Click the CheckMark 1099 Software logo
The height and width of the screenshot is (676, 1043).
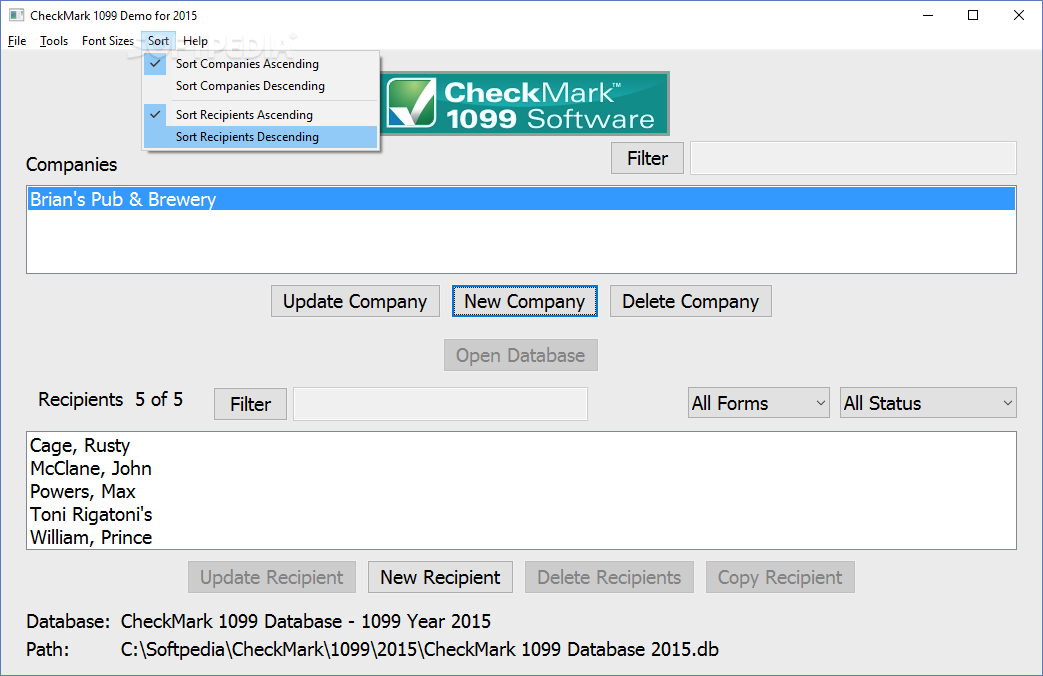(x=525, y=103)
